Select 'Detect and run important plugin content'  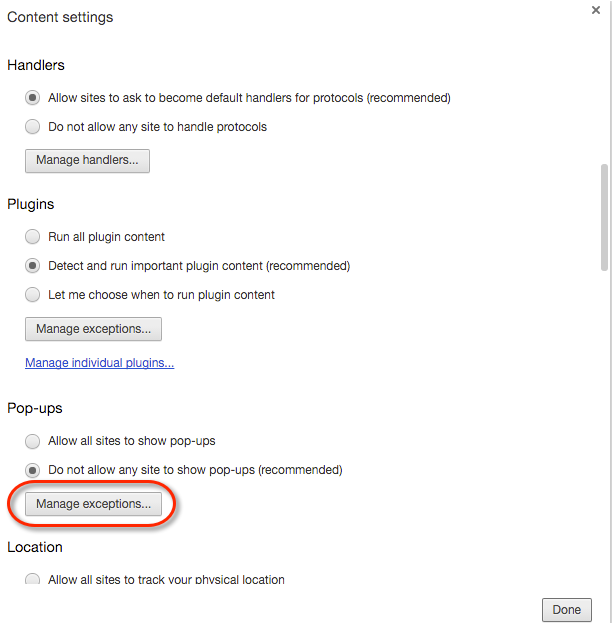tap(33, 266)
